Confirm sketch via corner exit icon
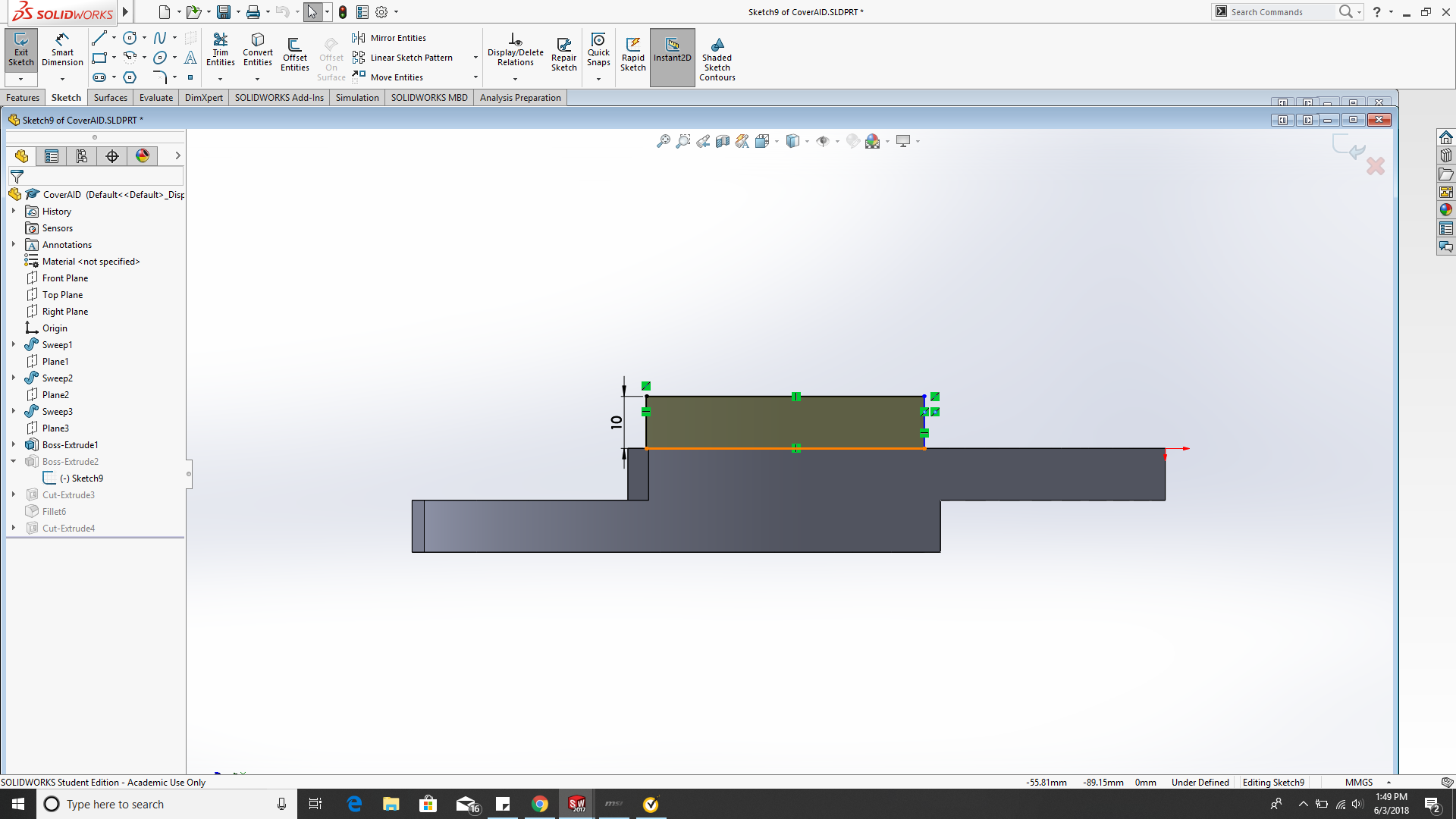 [x=1348, y=146]
